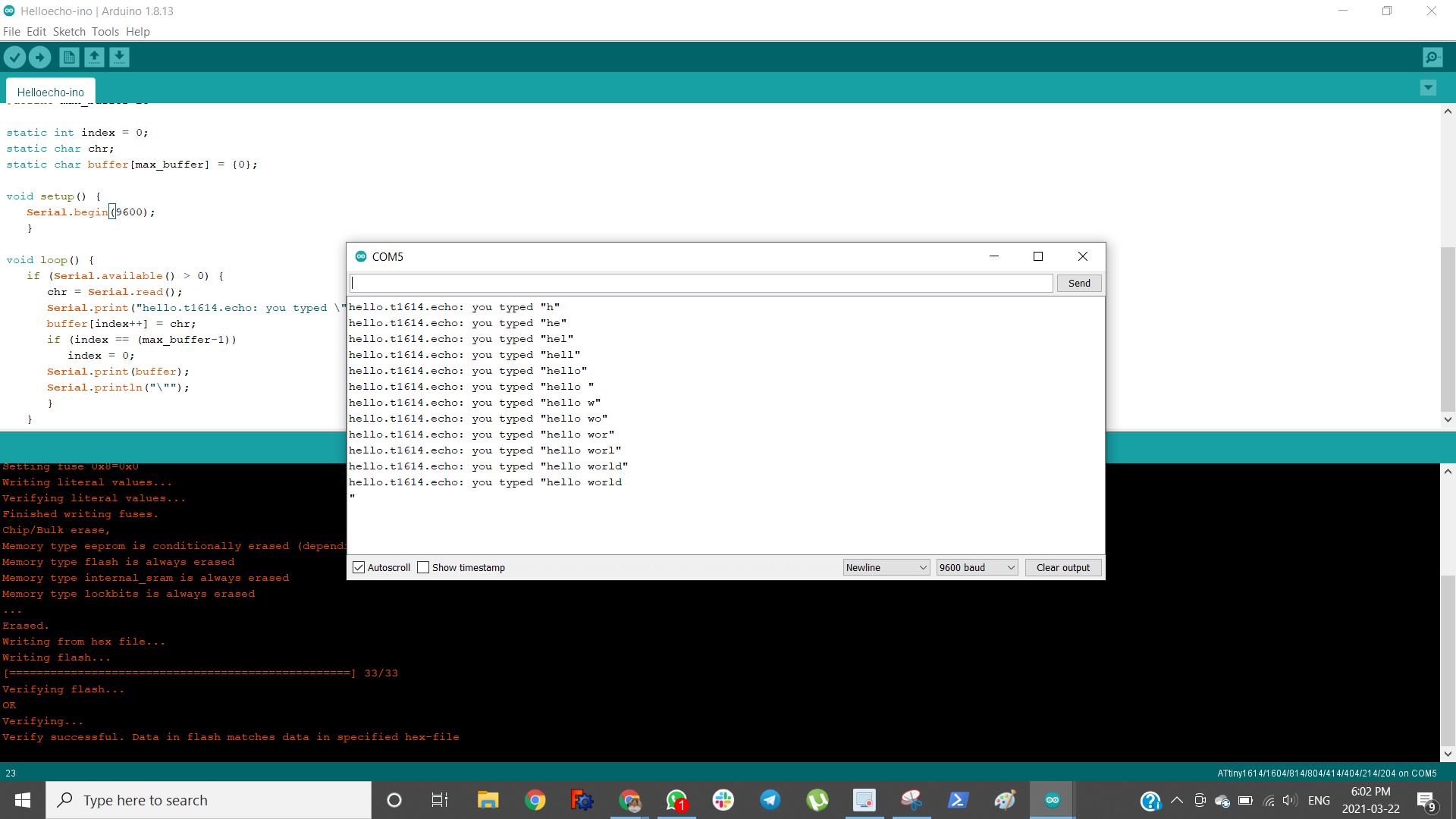Expand hidden system tray icons chevron
The image size is (1456, 819).
[x=1177, y=800]
